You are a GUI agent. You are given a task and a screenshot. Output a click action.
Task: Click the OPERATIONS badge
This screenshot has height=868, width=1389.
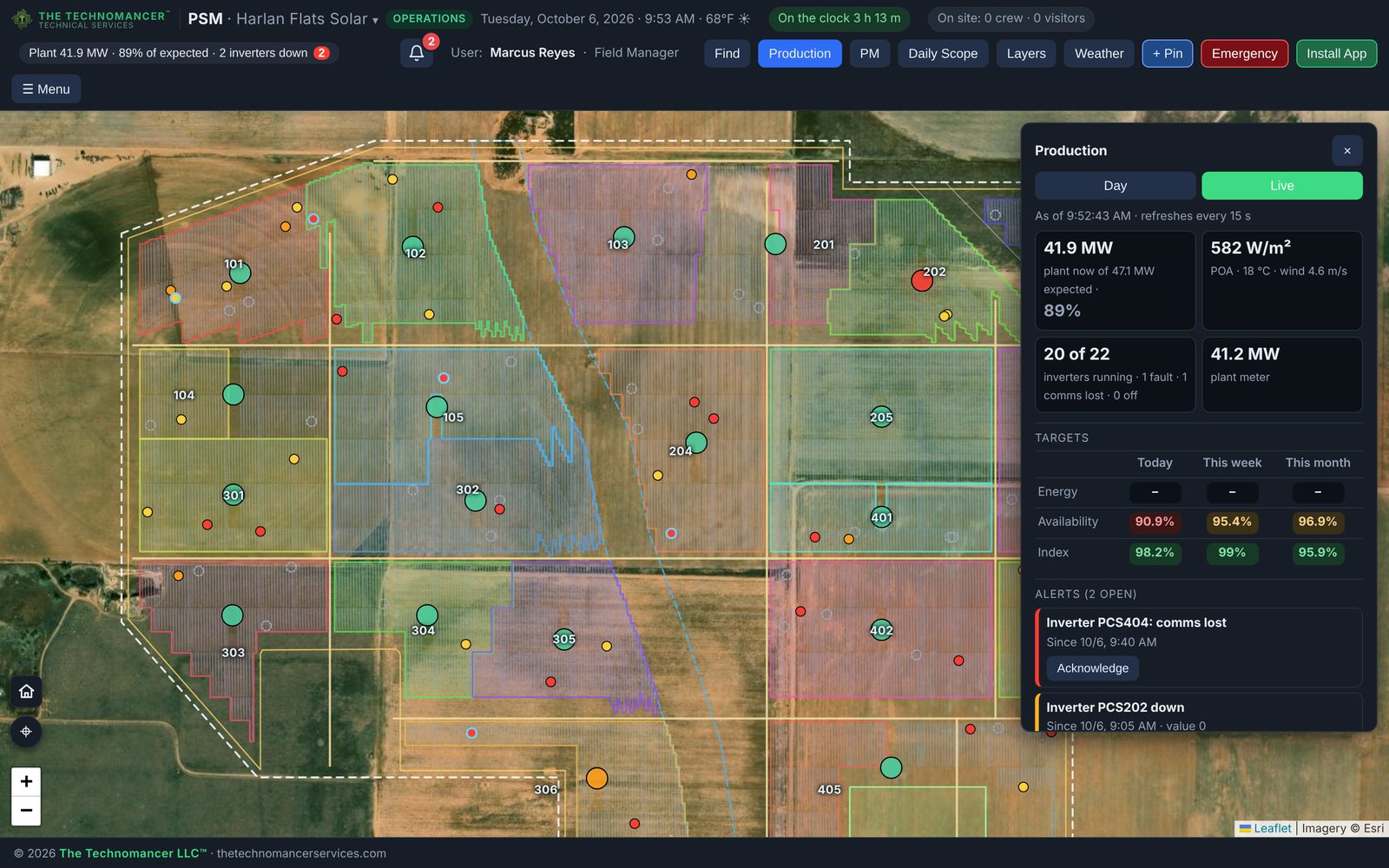tap(429, 18)
